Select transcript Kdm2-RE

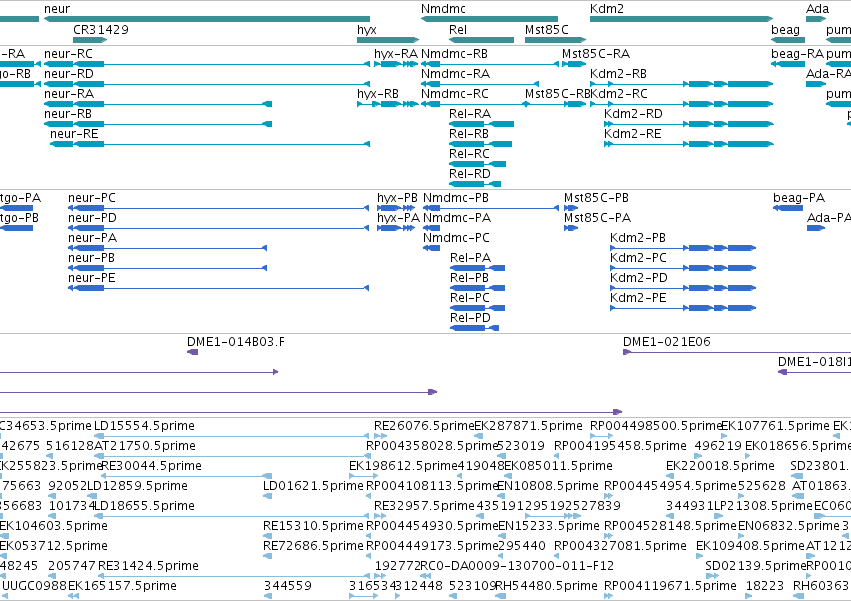tap(633, 134)
